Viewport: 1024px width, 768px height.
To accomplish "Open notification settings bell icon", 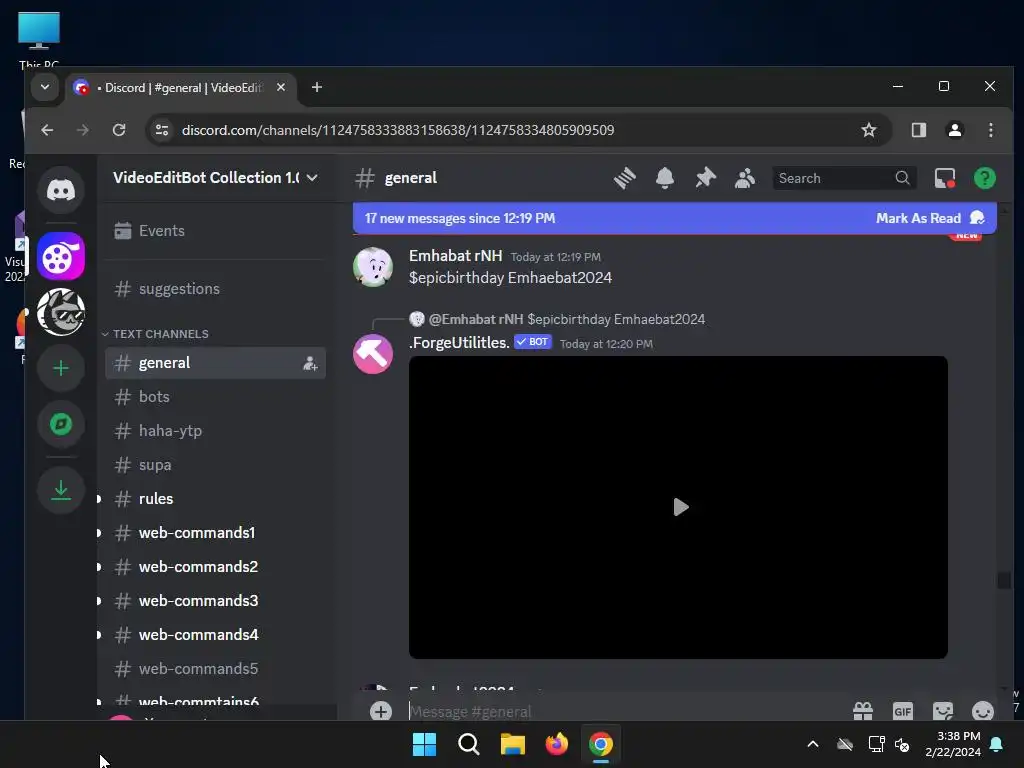I will (x=665, y=178).
